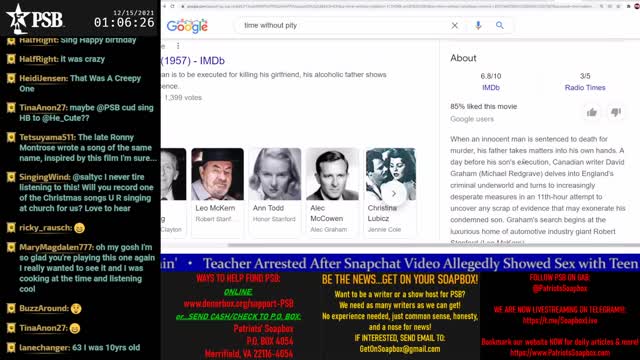Open the three-dot result options menu
Image resolution: width=640 pixels, height=360 pixels.
click(x=178, y=46)
